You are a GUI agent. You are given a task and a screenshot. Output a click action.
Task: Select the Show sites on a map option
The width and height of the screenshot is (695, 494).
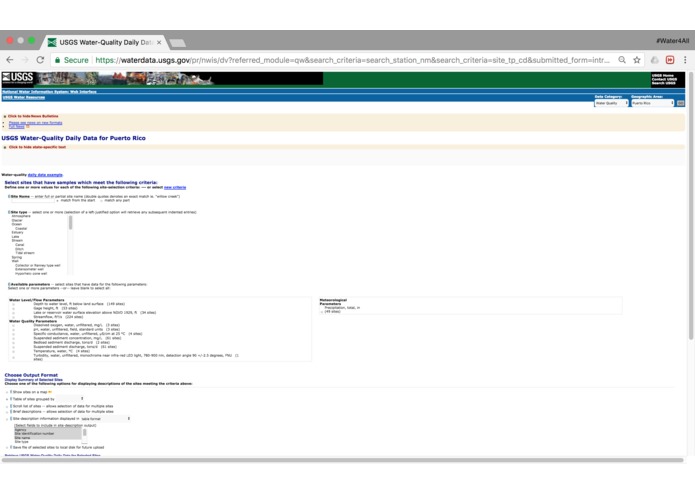pyautogui.click(x=7, y=392)
